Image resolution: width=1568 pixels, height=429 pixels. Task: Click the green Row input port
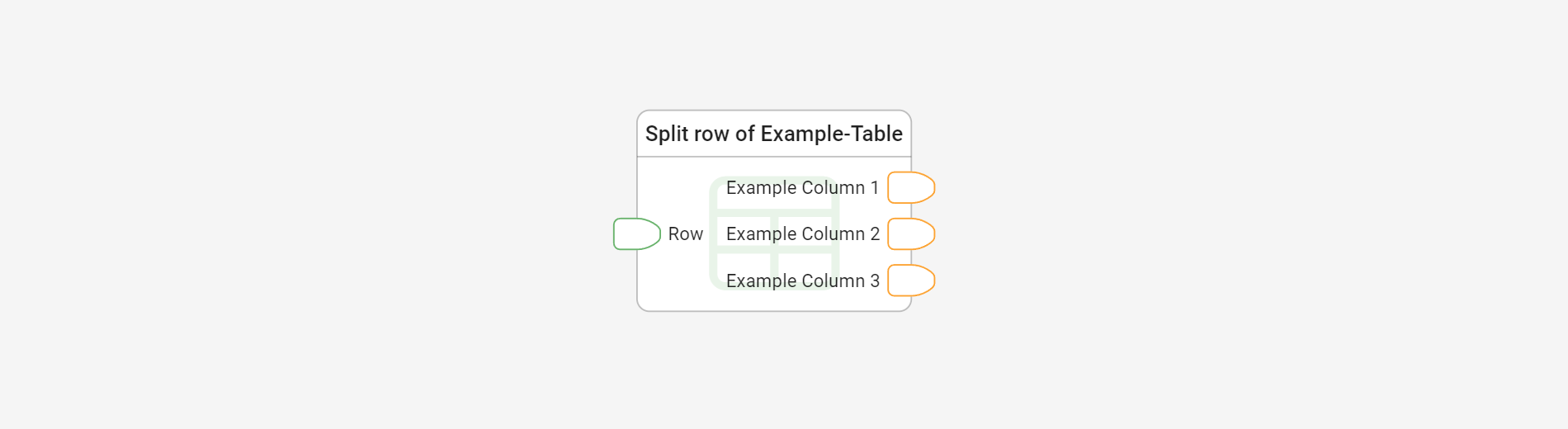click(637, 234)
